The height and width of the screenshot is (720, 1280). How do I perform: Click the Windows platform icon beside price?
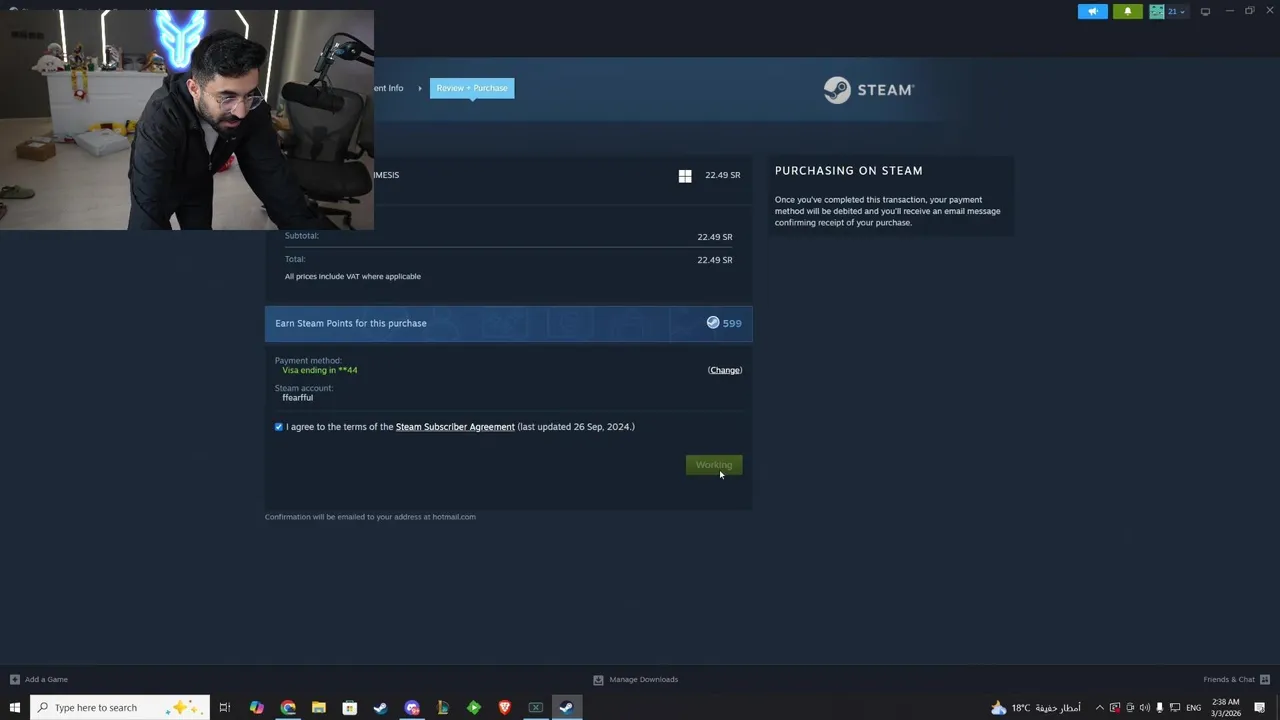click(x=685, y=176)
